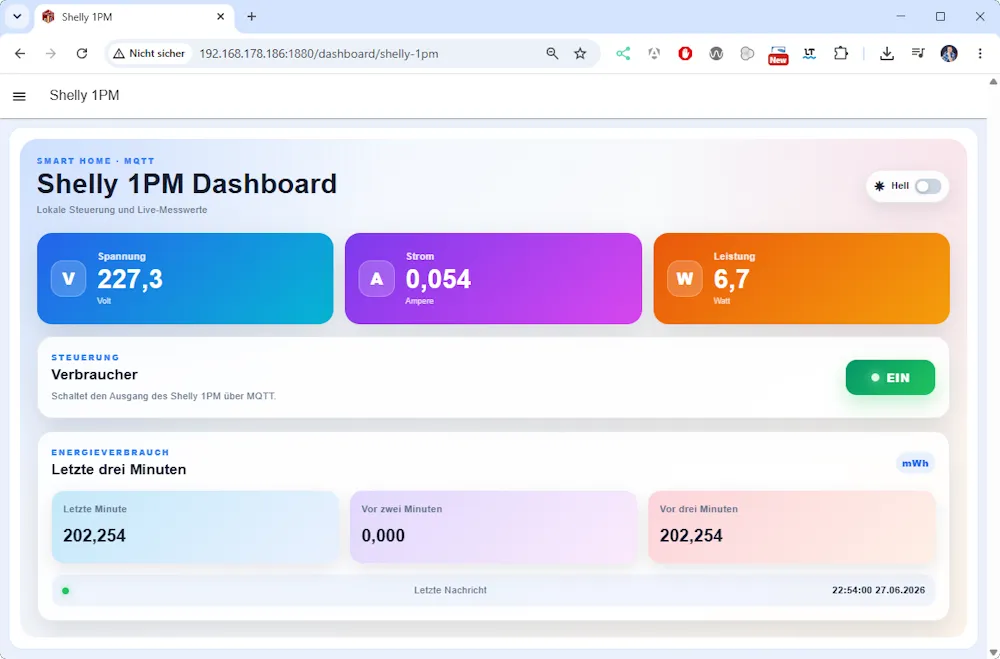Click the A icon on Strom card
This screenshot has width=1000, height=659.
click(x=377, y=279)
